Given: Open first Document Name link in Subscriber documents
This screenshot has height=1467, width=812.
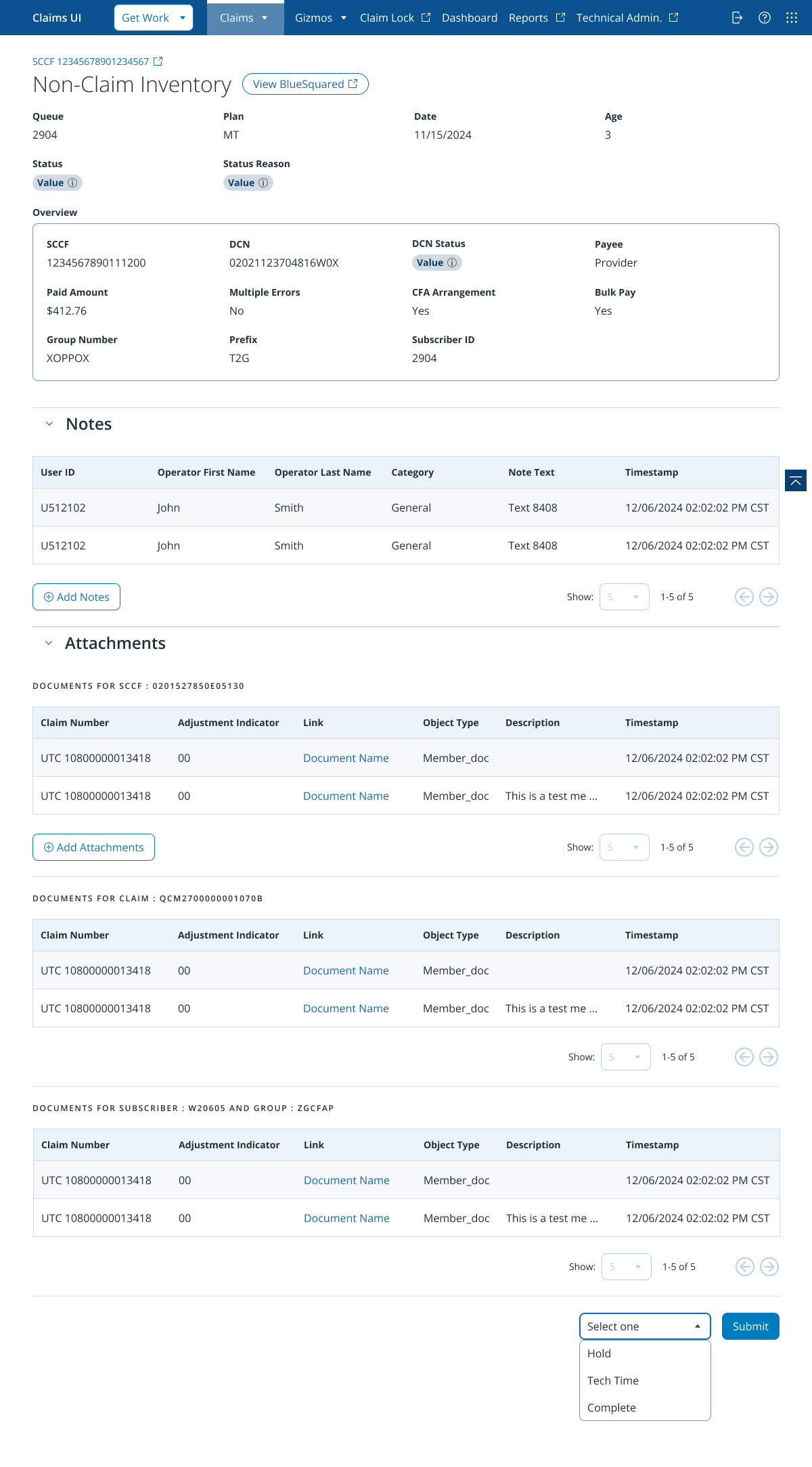Looking at the screenshot, I should (x=346, y=1180).
